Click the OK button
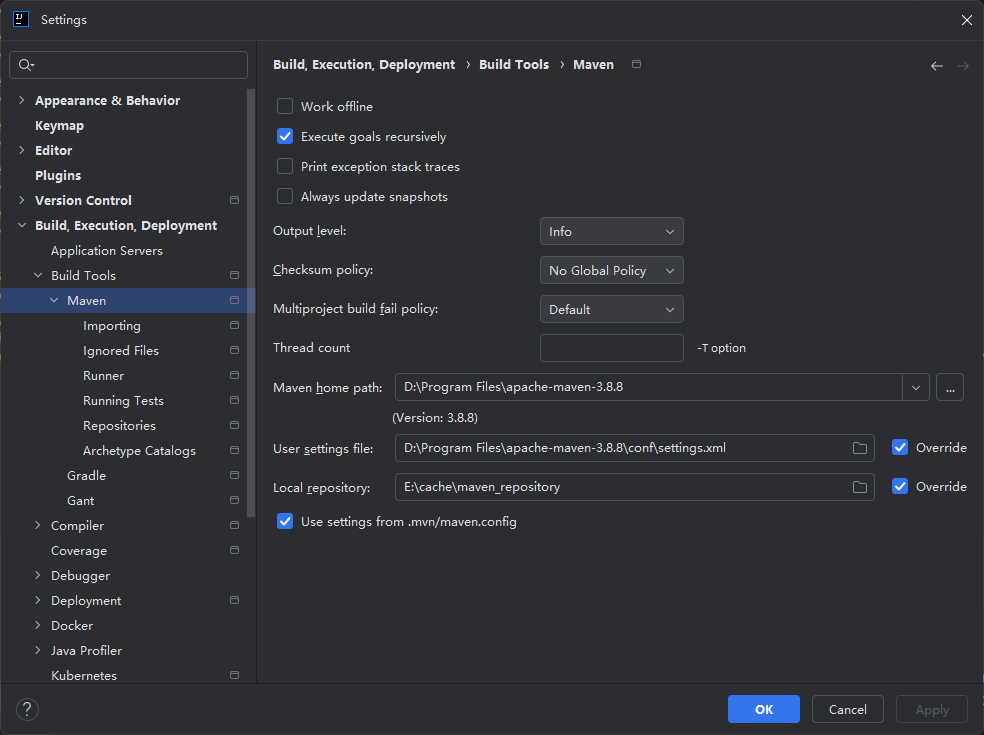The image size is (984, 735). point(764,709)
